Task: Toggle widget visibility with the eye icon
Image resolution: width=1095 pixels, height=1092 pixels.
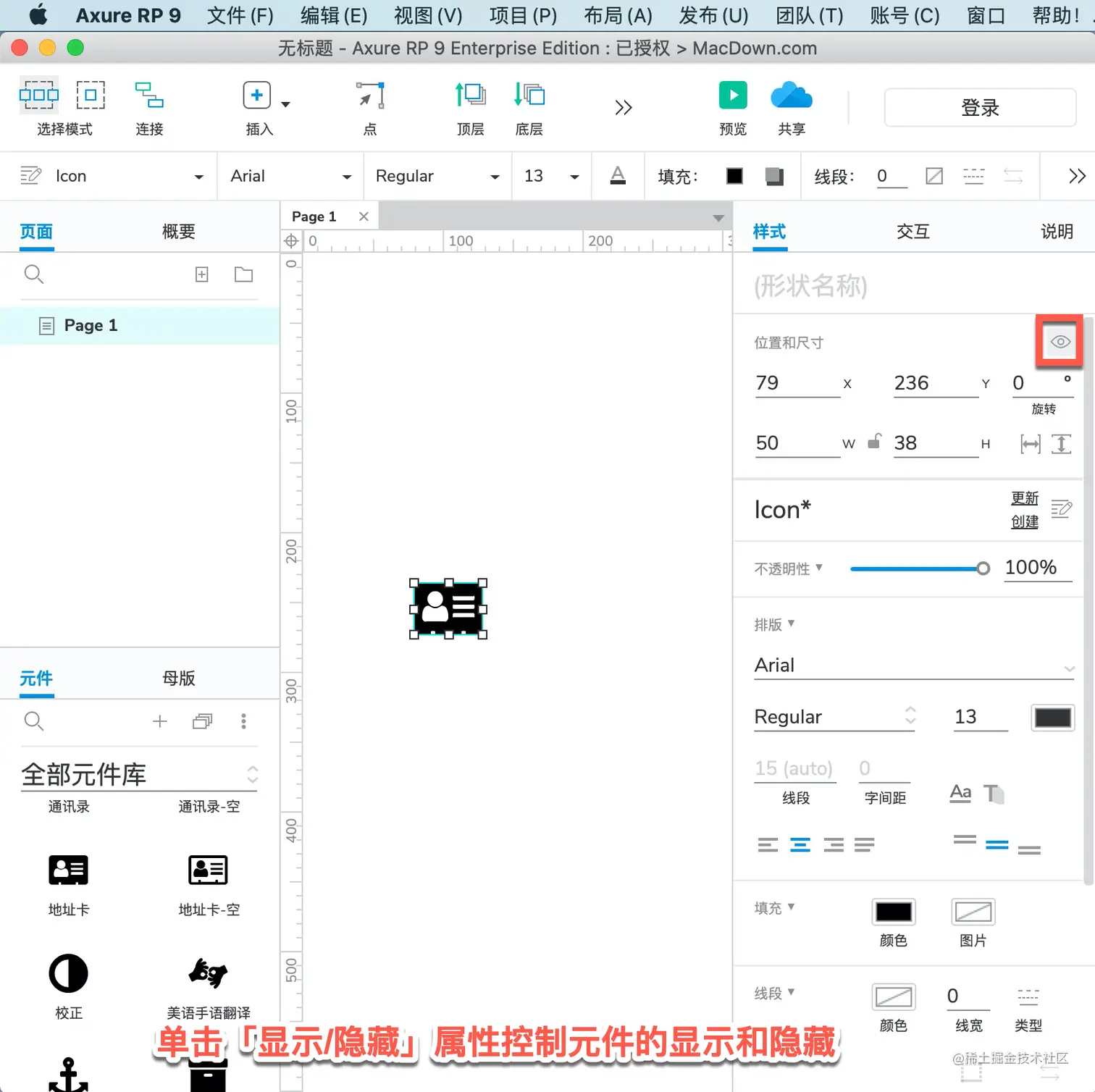Action: tap(1060, 341)
